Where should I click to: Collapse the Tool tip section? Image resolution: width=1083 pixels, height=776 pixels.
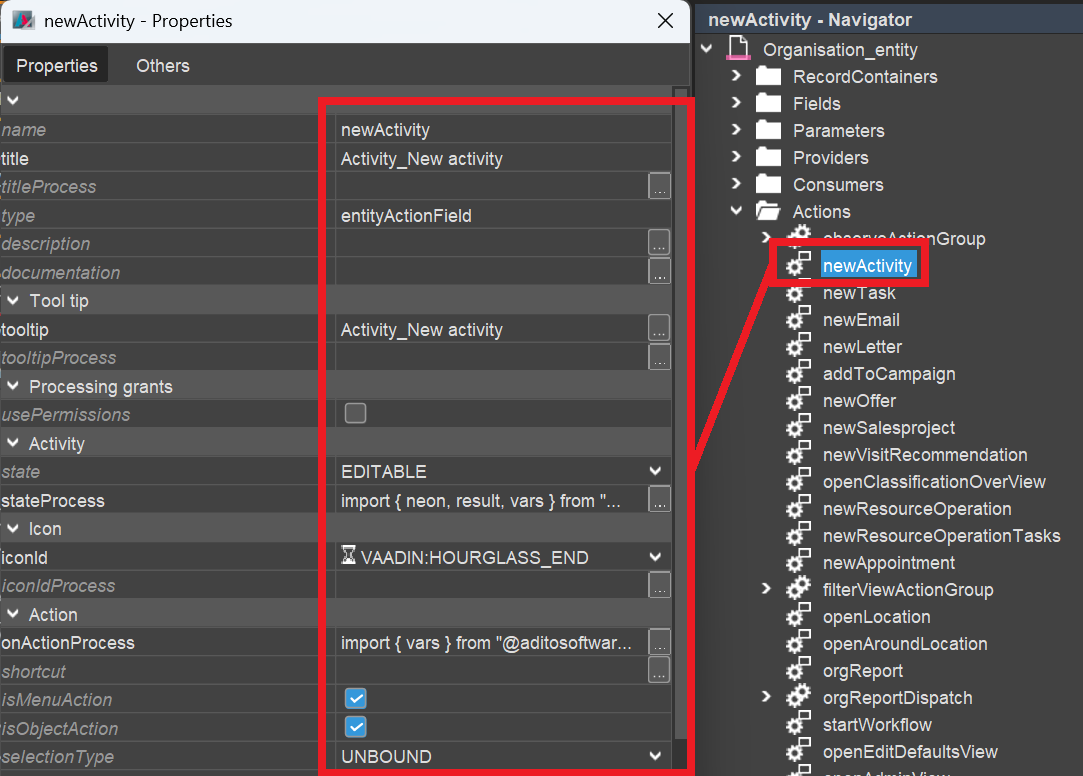(13, 301)
